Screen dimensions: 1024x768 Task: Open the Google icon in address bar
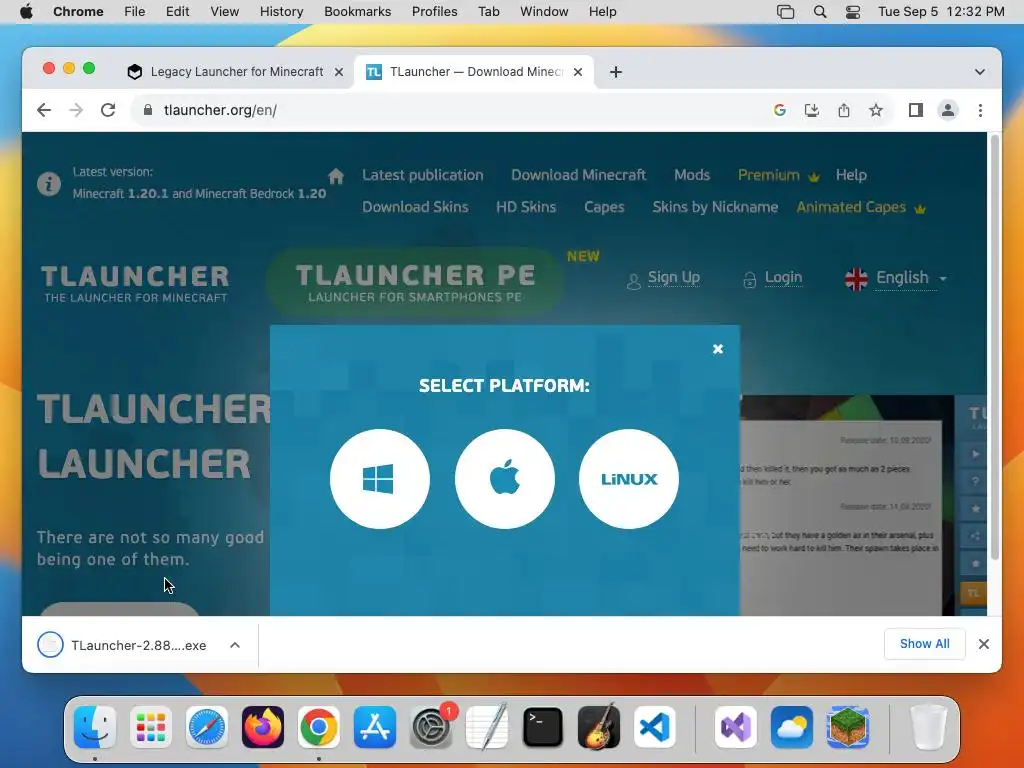(779, 110)
